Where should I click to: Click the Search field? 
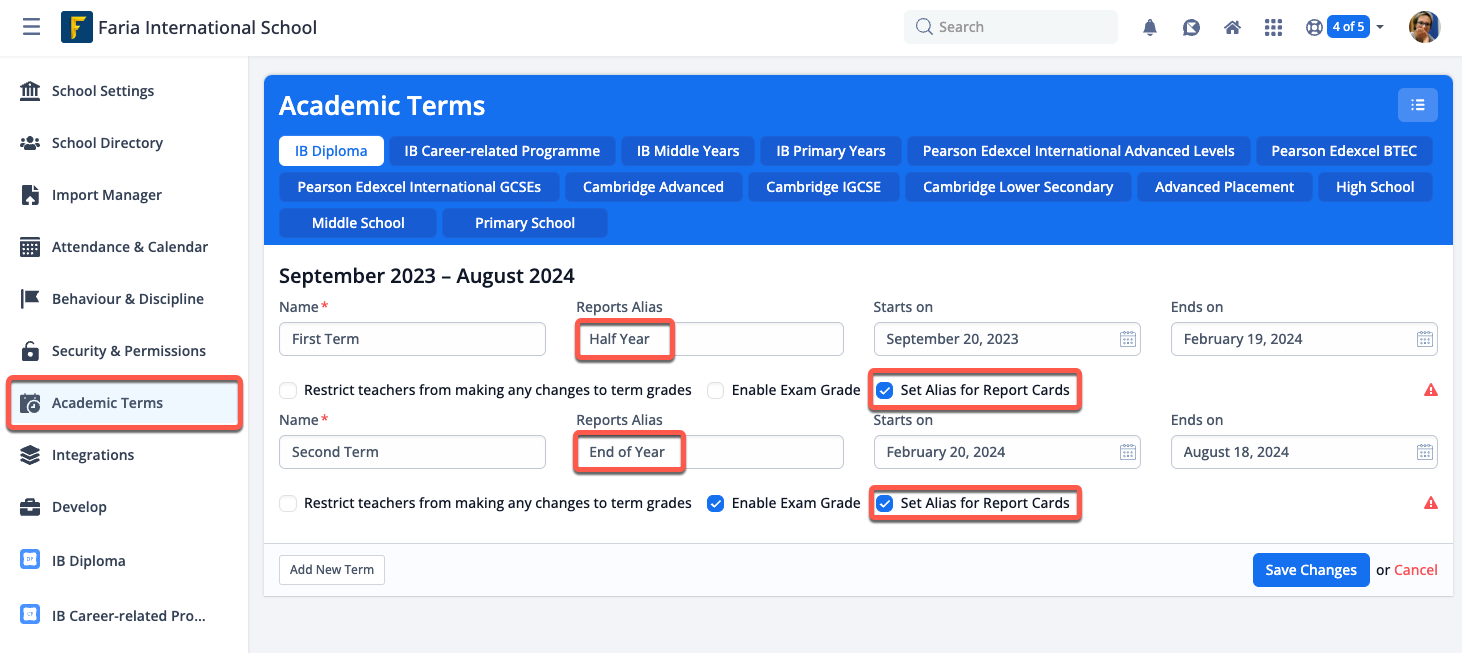coord(1011,27)
